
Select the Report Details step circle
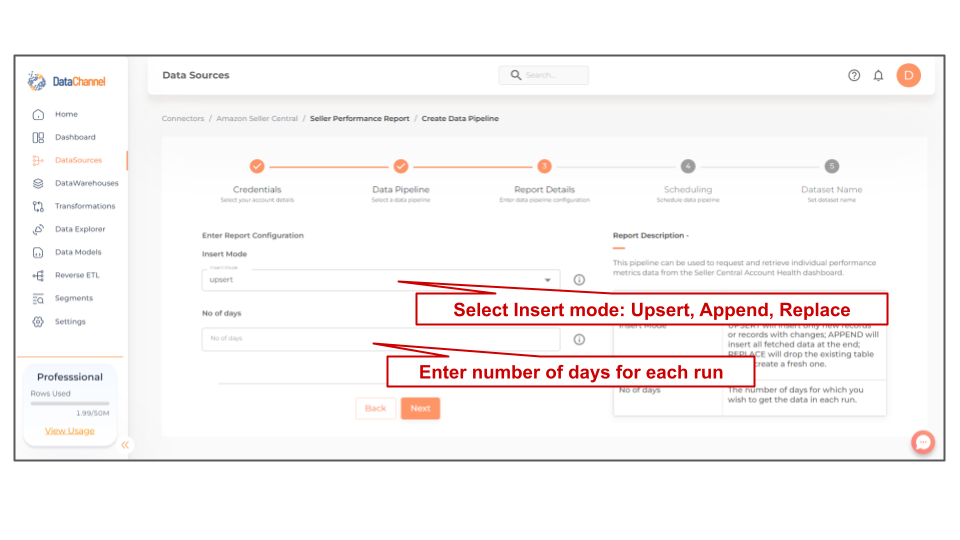coord(544,166)
